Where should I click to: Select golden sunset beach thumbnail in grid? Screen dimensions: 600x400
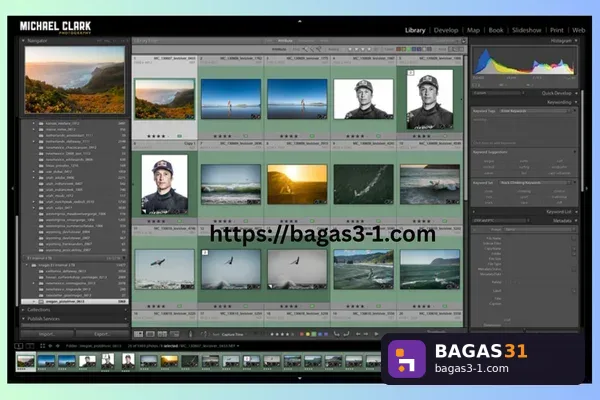point(297,184)
